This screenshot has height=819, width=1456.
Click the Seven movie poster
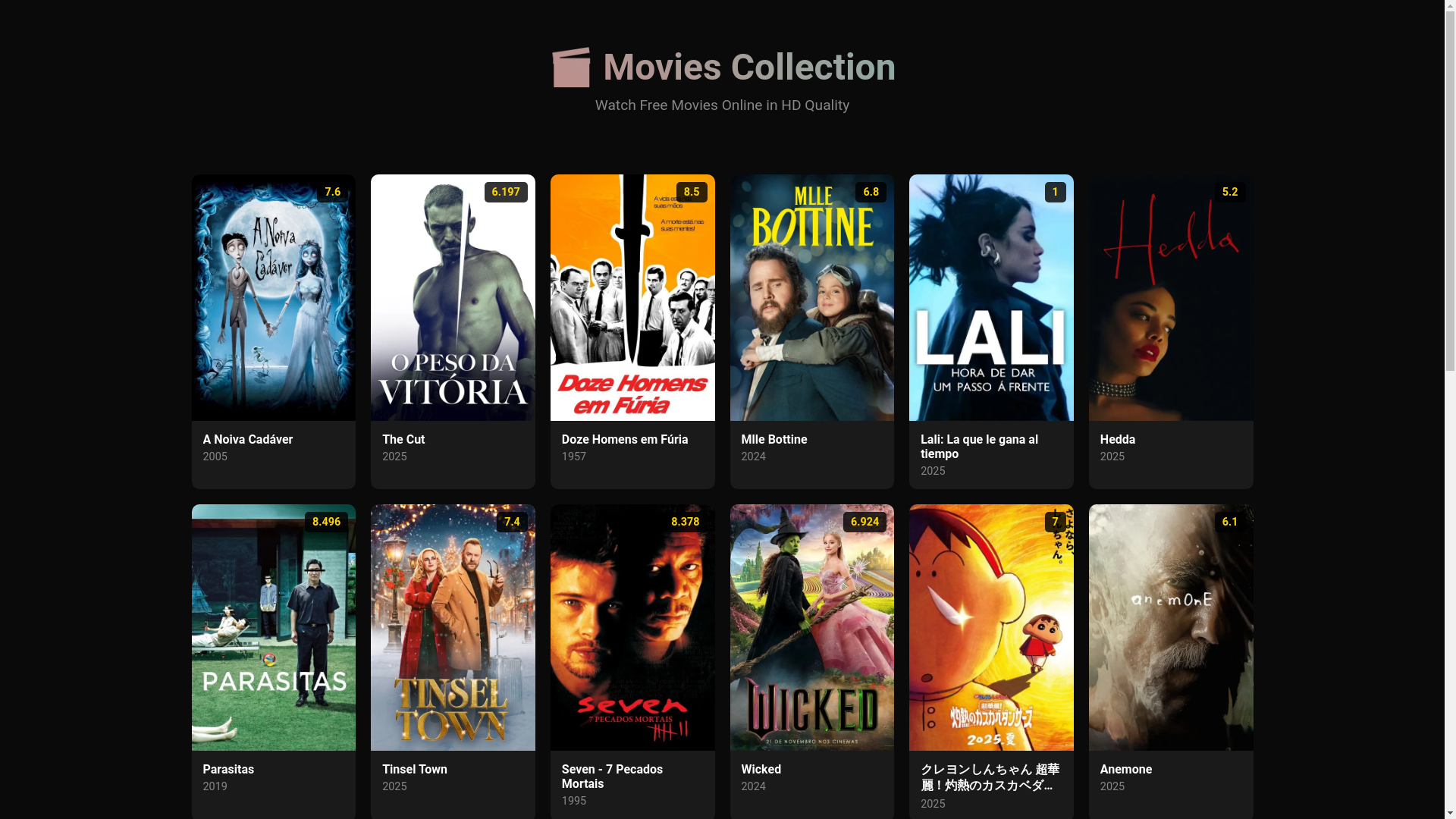coord(632,627)
